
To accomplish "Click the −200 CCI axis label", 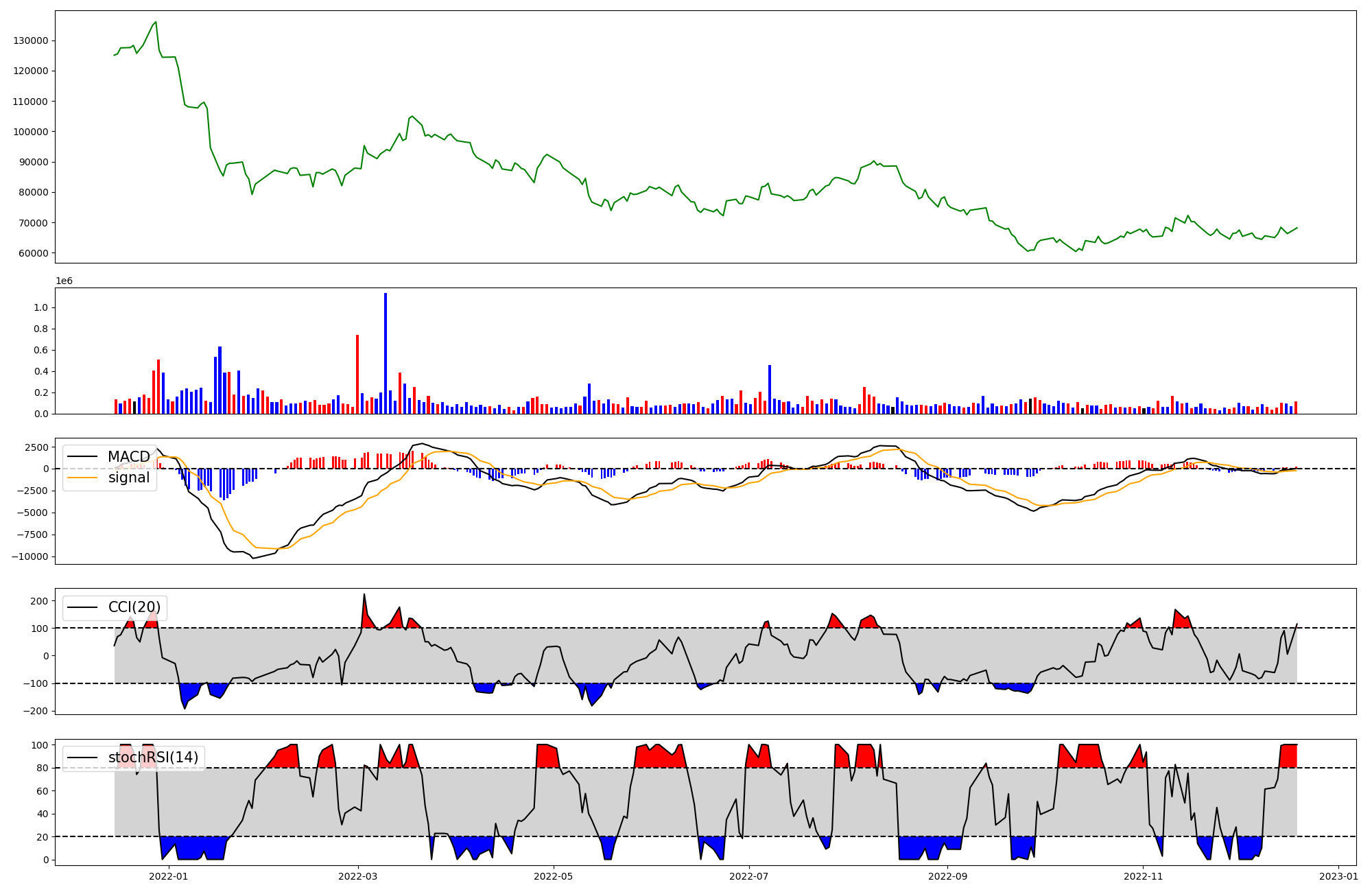I will click(35, 711).
